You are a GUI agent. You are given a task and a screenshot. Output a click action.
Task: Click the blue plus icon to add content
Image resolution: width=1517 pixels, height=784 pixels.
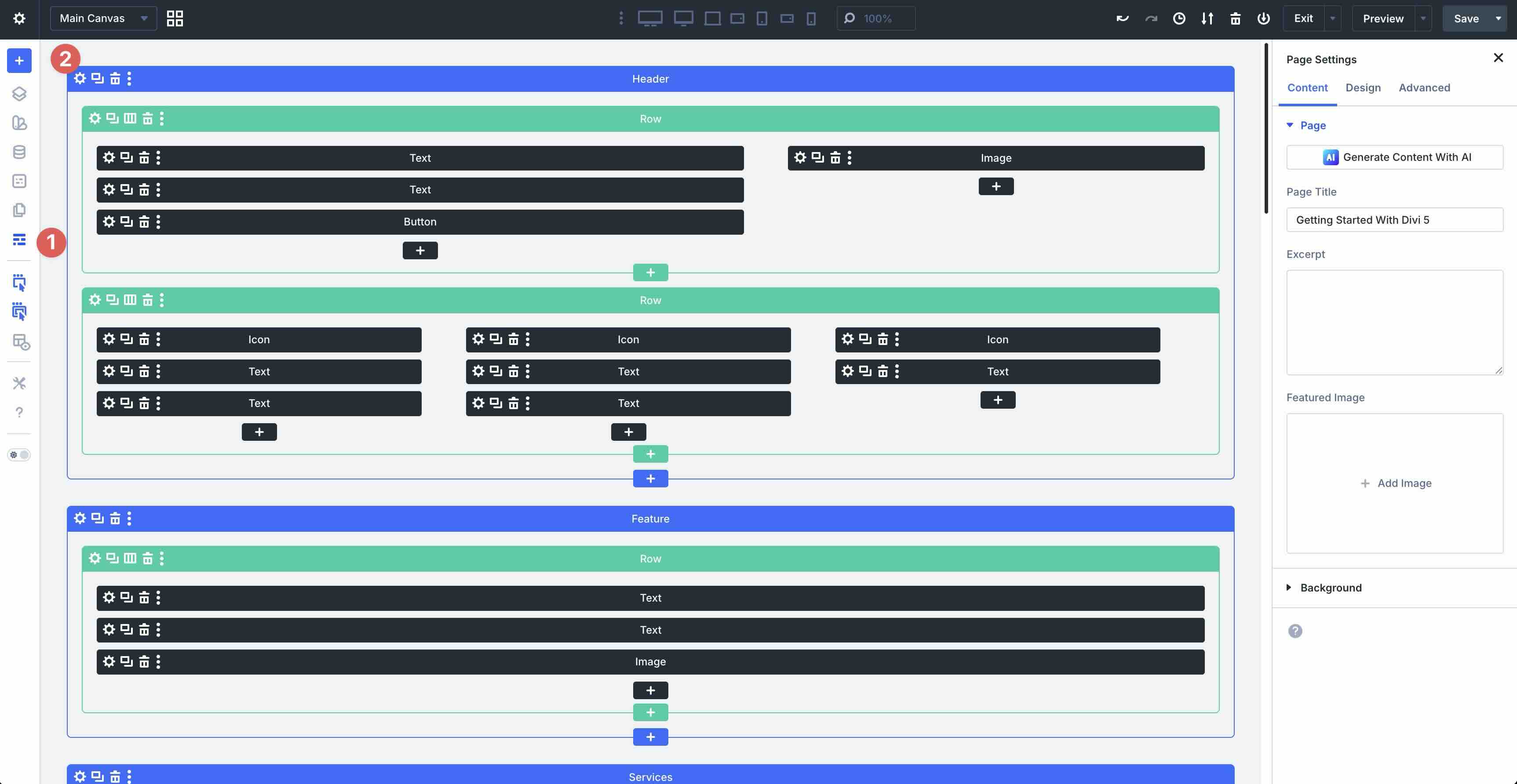click(x=19, y=61)
